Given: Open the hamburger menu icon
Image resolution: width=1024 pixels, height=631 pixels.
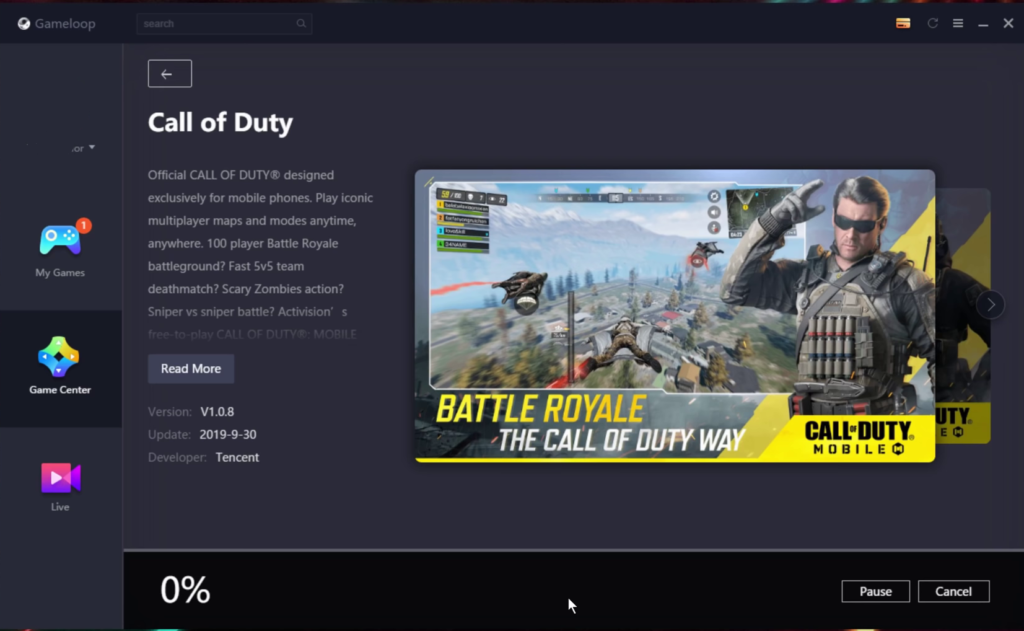Looking at the screenshot, I should (957, 24).
